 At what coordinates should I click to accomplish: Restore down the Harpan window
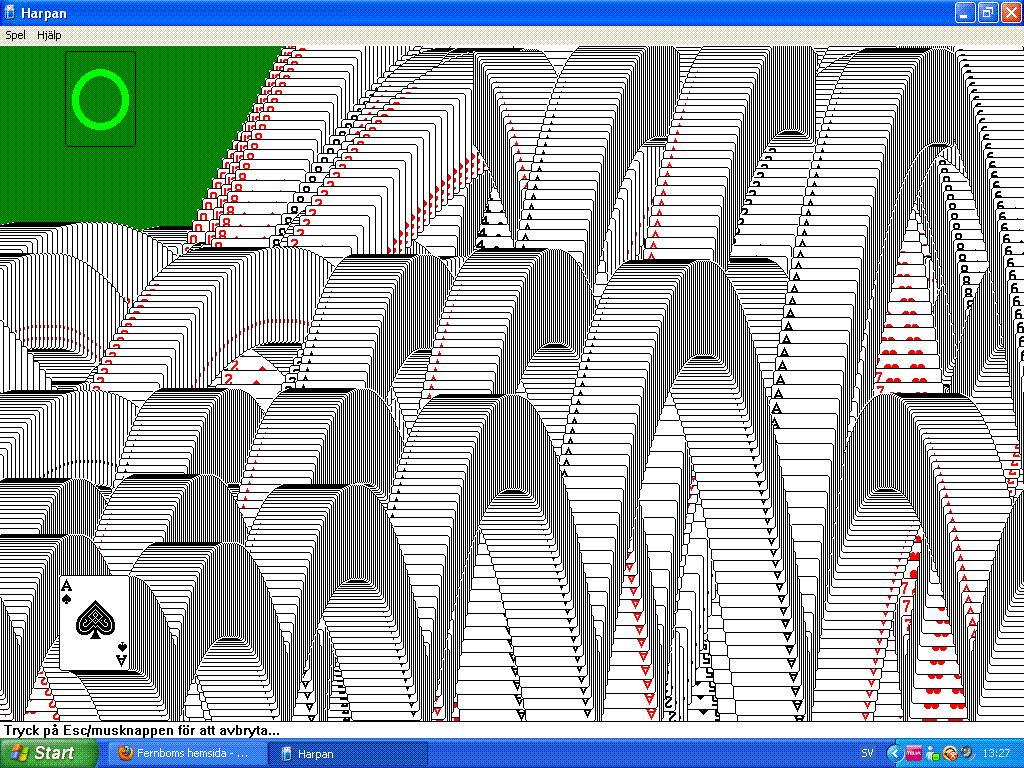pyautogui.click(x=987, y=13)
